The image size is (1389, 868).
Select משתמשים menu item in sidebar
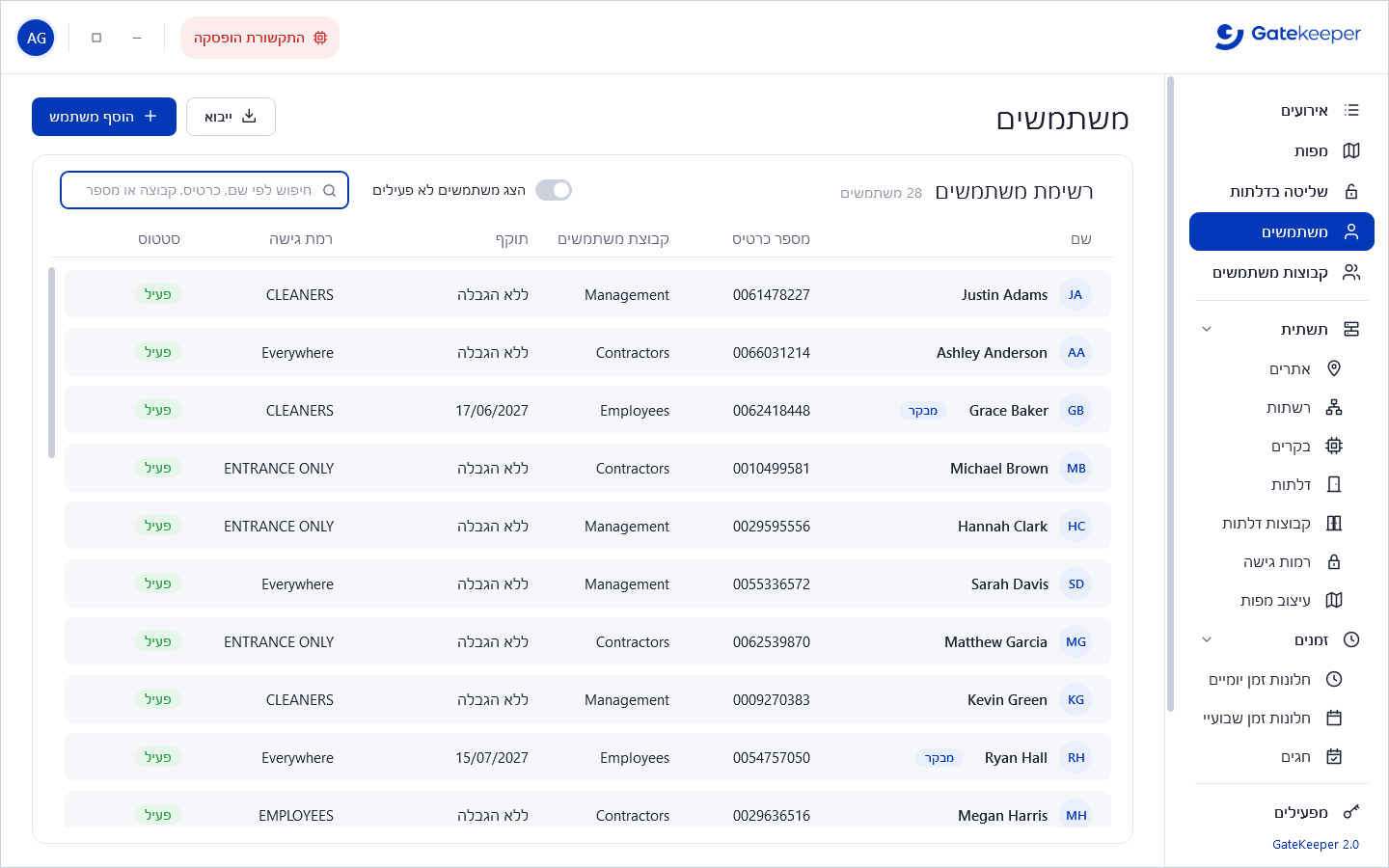click(1282, 231)
